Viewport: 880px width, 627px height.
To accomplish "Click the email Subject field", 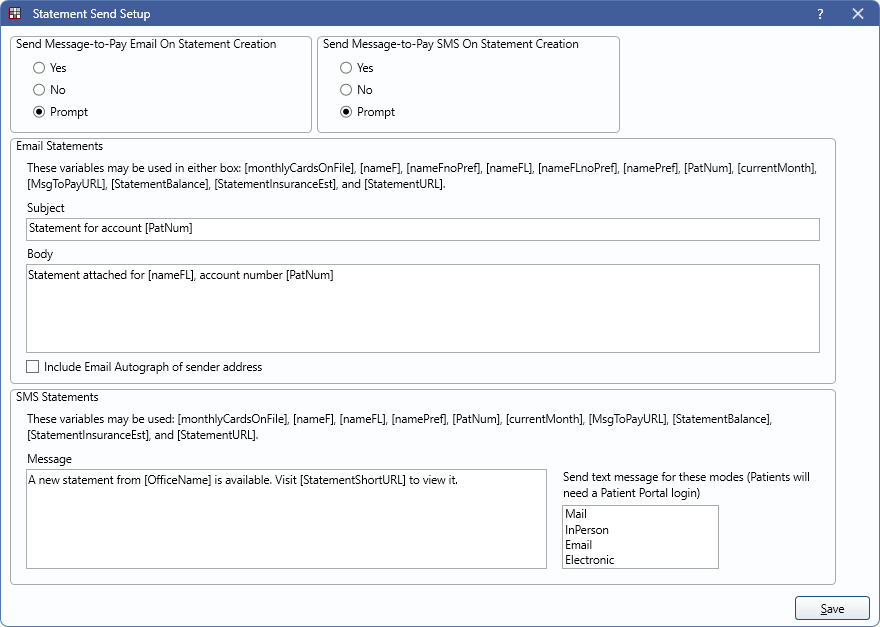I will click(422, 229).
